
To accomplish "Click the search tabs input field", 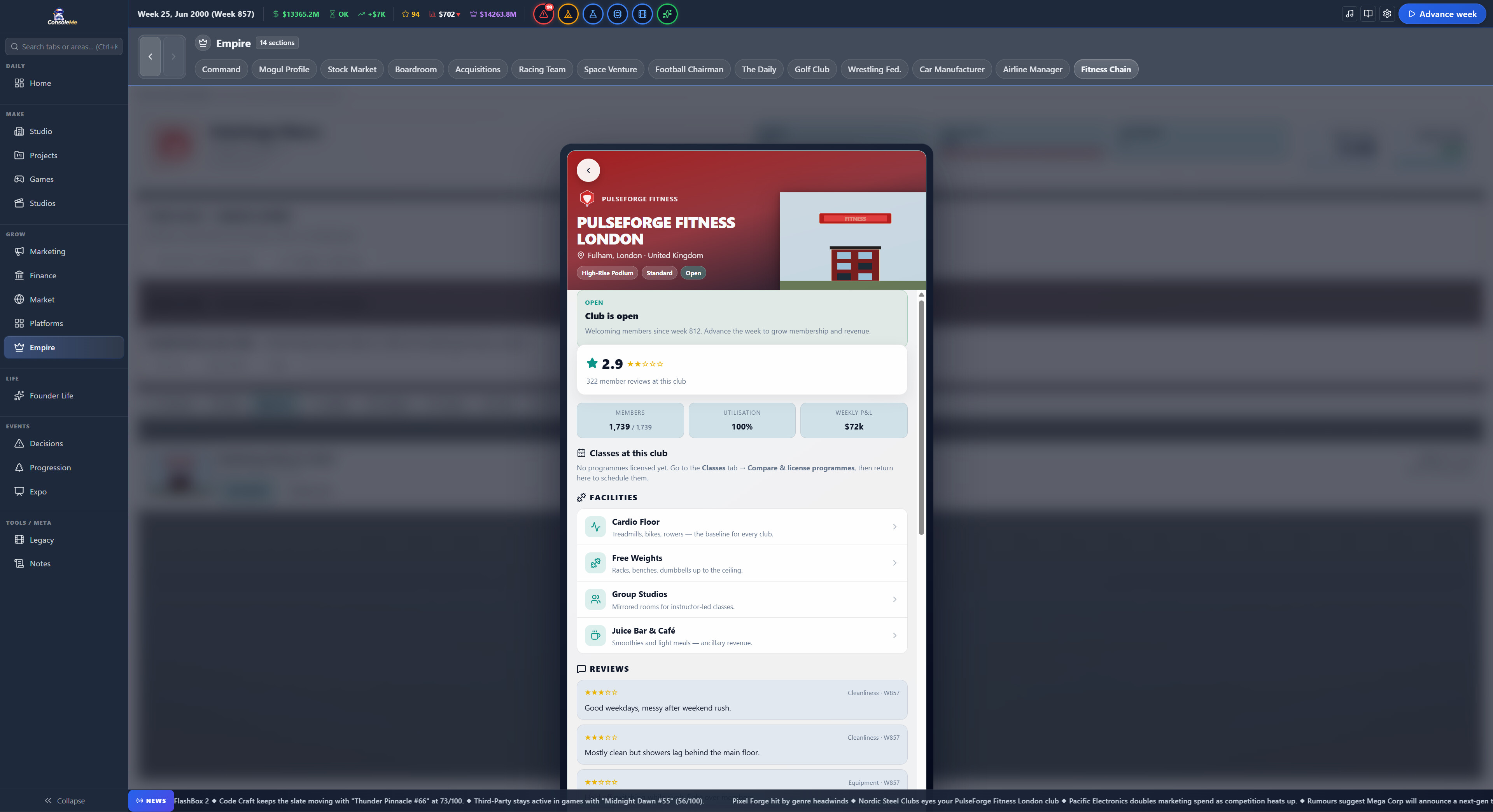I will (x=64, y=47).
